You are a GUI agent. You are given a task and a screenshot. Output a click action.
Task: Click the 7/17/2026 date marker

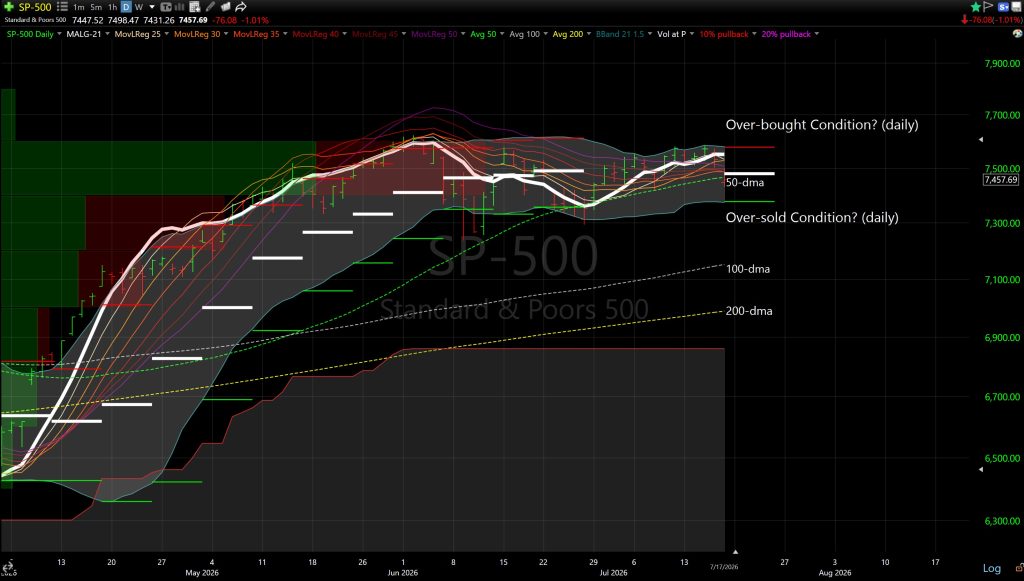tap(724, 567)
